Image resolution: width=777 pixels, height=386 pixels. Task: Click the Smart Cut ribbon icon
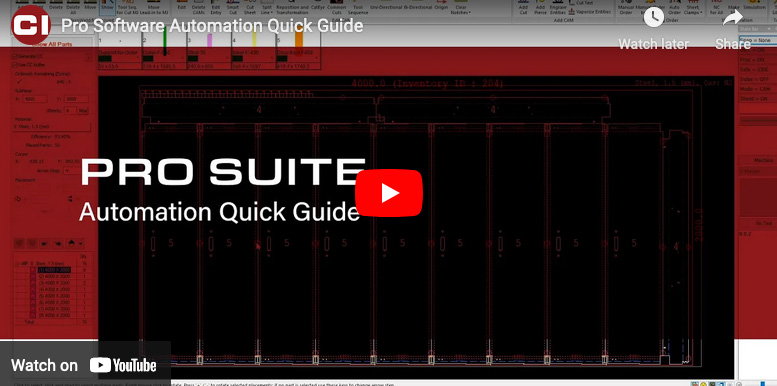coord(232,7)
